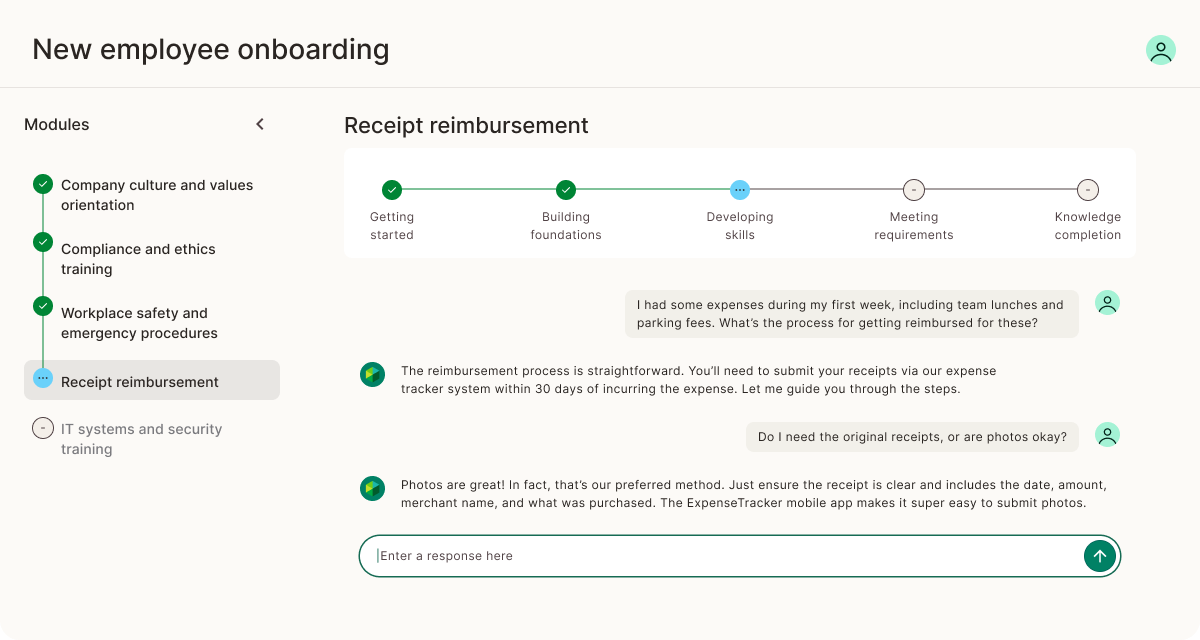
Task: Select the Compliance and ethics training link
Action: coord(138,259)
